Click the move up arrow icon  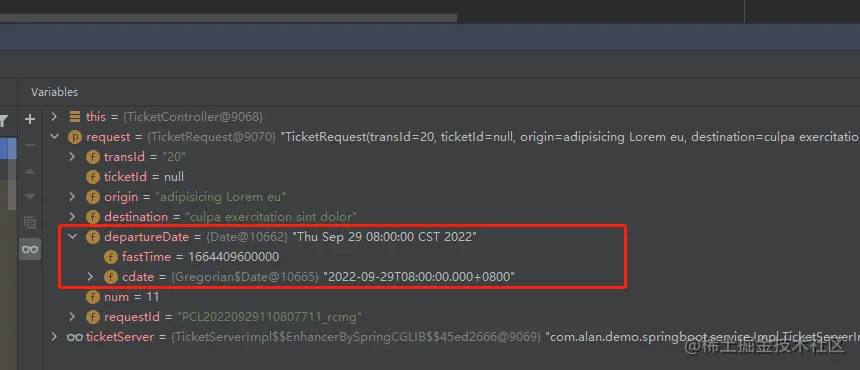(30, 172)
